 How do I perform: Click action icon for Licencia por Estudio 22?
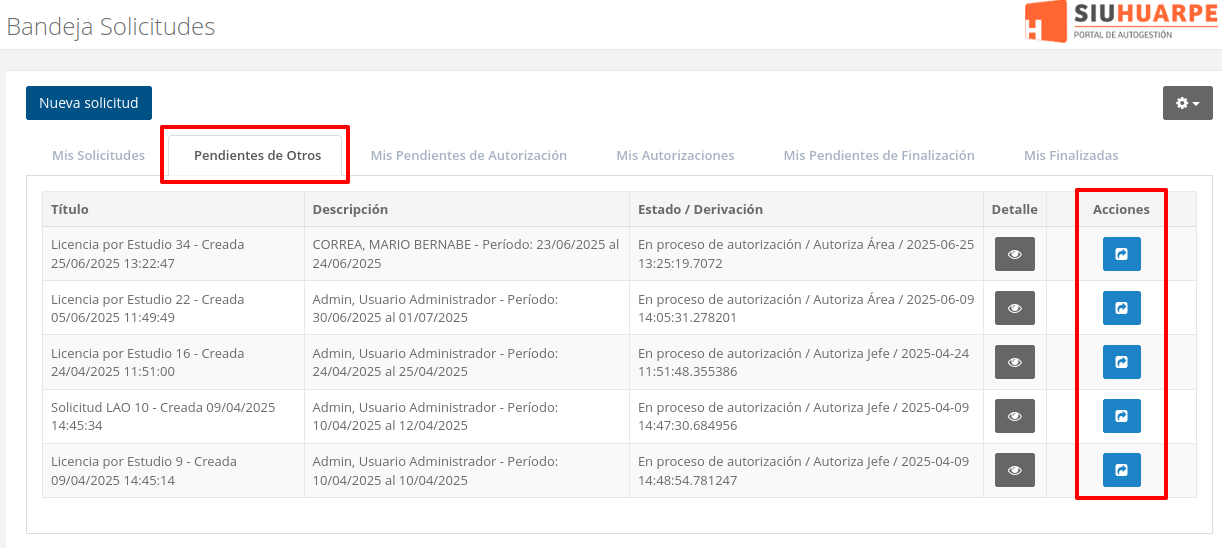pyautogui.click(x=1121, y=308)
